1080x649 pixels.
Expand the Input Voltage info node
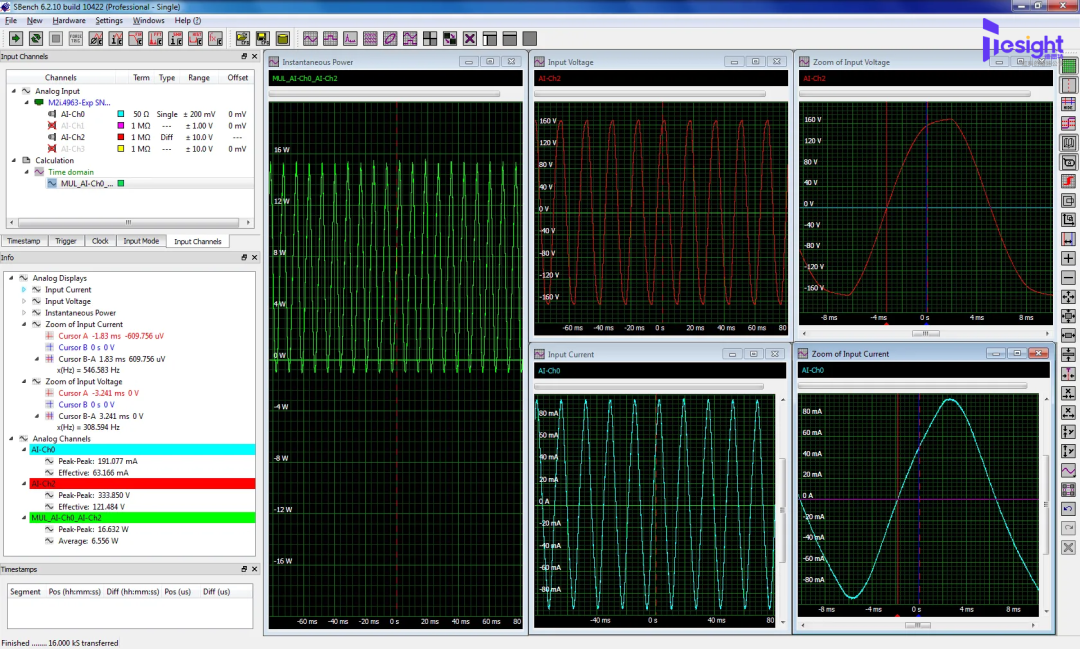pyautogui.click(x=24, y=301)
